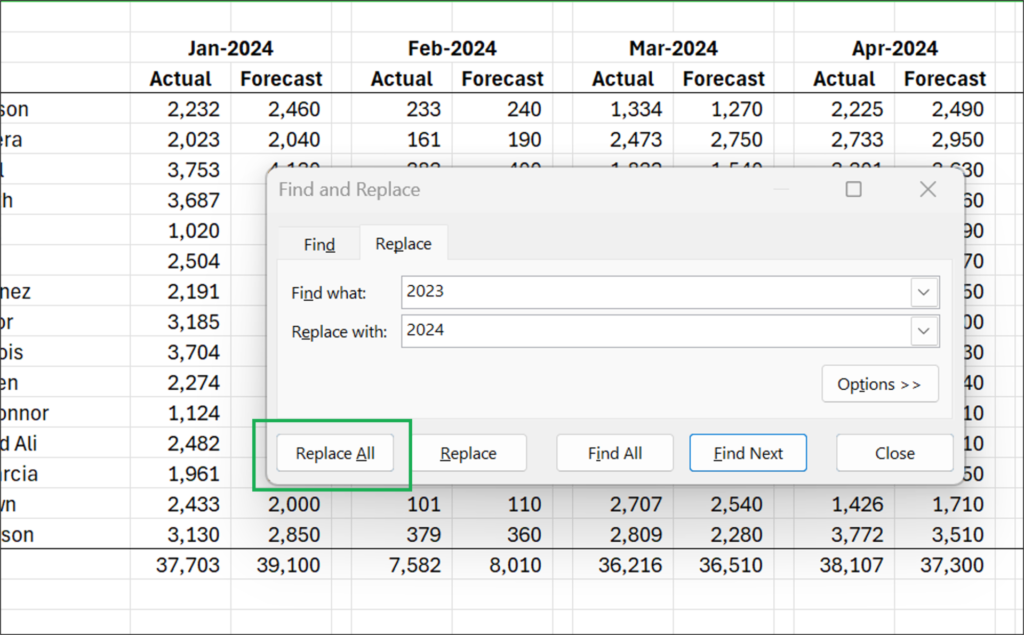Open the Replace with dropdown arrow
Image resolution: width=1024 pixels, height=635 pixels.
coord(924,331)
